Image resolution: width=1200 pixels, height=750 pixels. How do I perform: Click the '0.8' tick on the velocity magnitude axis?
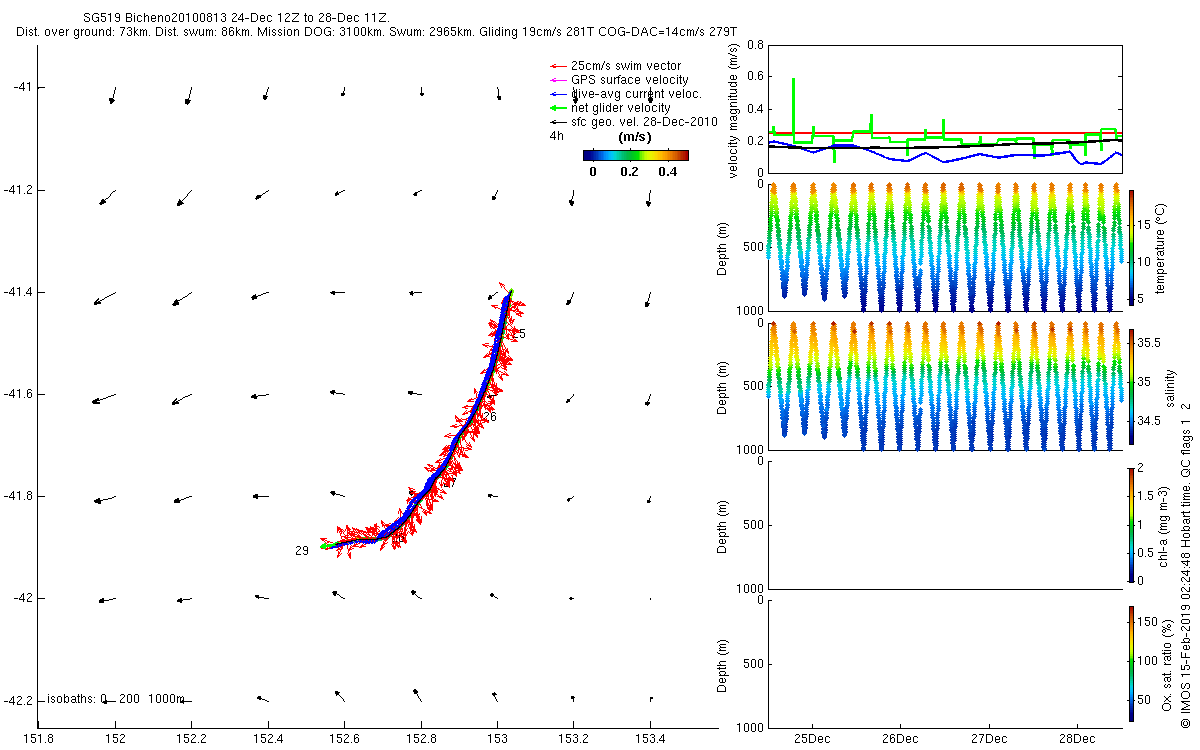[x=755, y=45]
